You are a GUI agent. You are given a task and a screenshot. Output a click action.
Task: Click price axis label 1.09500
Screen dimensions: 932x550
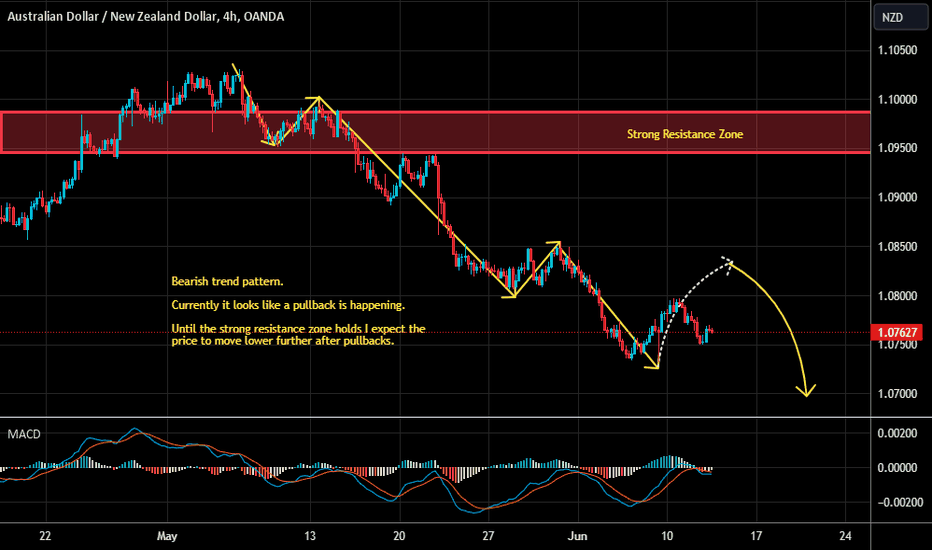pyautogui.click(x=897, y=148)
